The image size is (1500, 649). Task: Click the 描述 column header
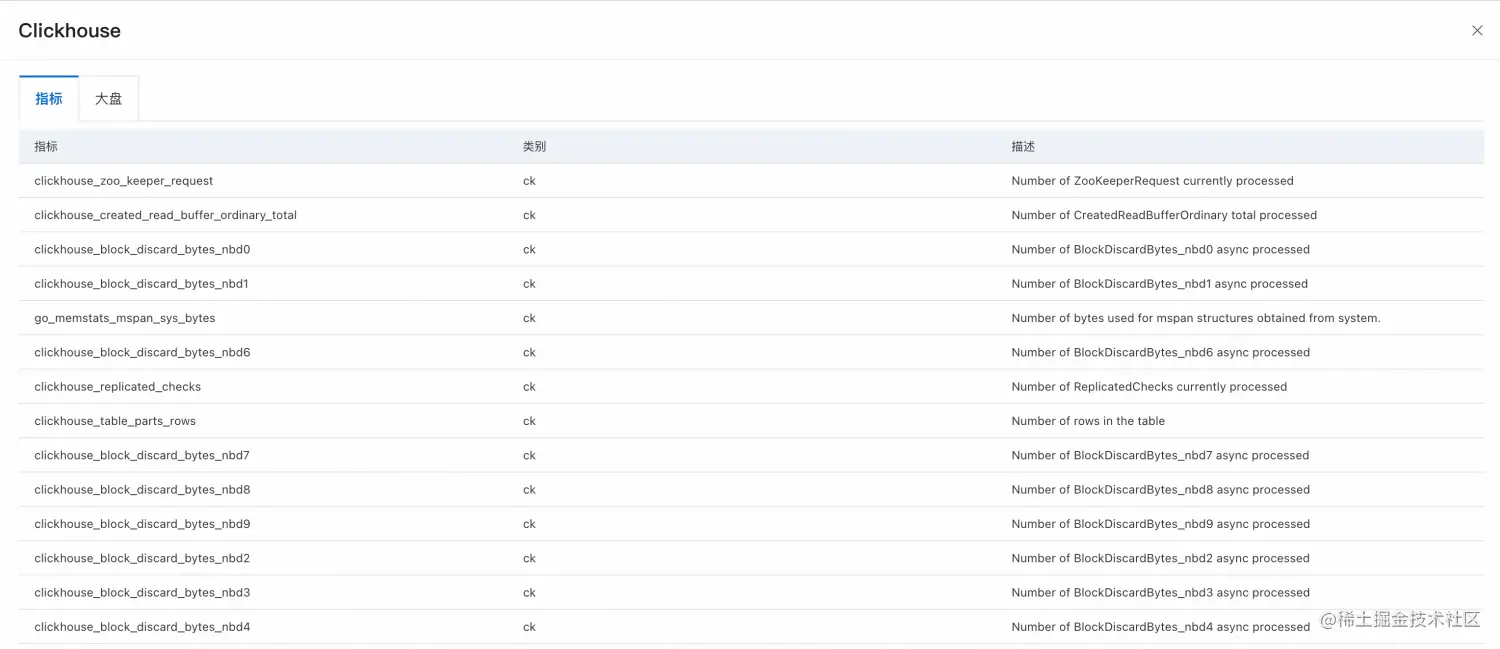(x=1023, y=146)
